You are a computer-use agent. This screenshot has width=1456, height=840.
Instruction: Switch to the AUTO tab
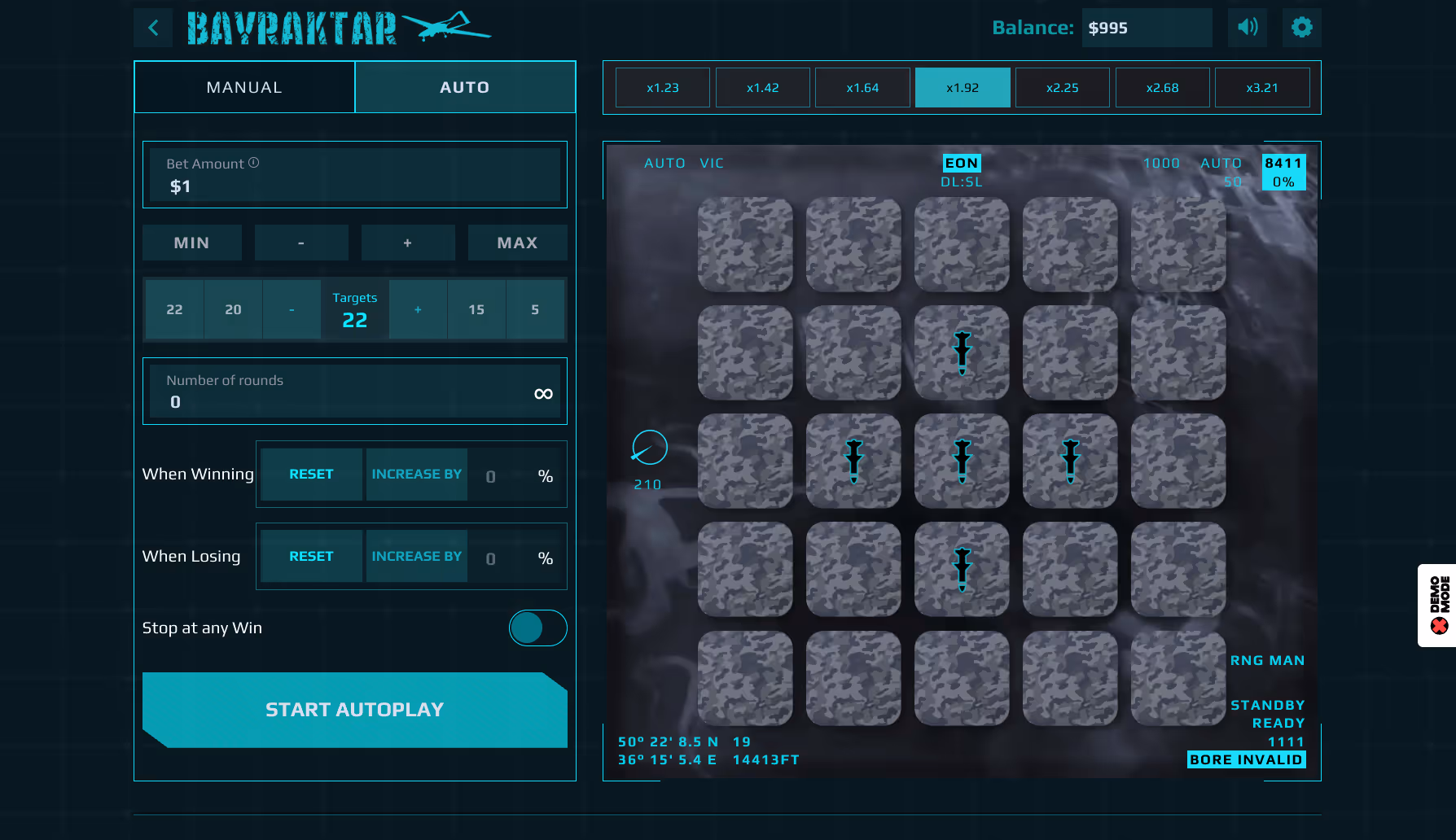point(465,87)
